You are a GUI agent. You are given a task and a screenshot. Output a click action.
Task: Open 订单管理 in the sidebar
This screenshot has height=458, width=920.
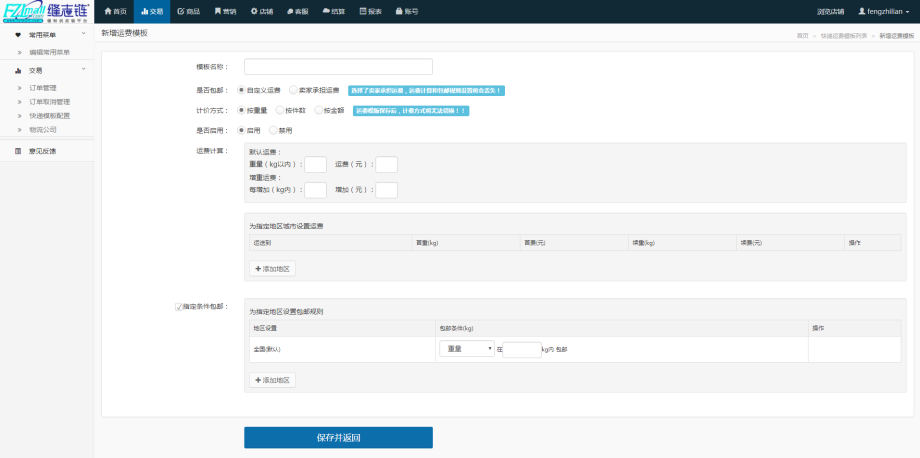43,88
